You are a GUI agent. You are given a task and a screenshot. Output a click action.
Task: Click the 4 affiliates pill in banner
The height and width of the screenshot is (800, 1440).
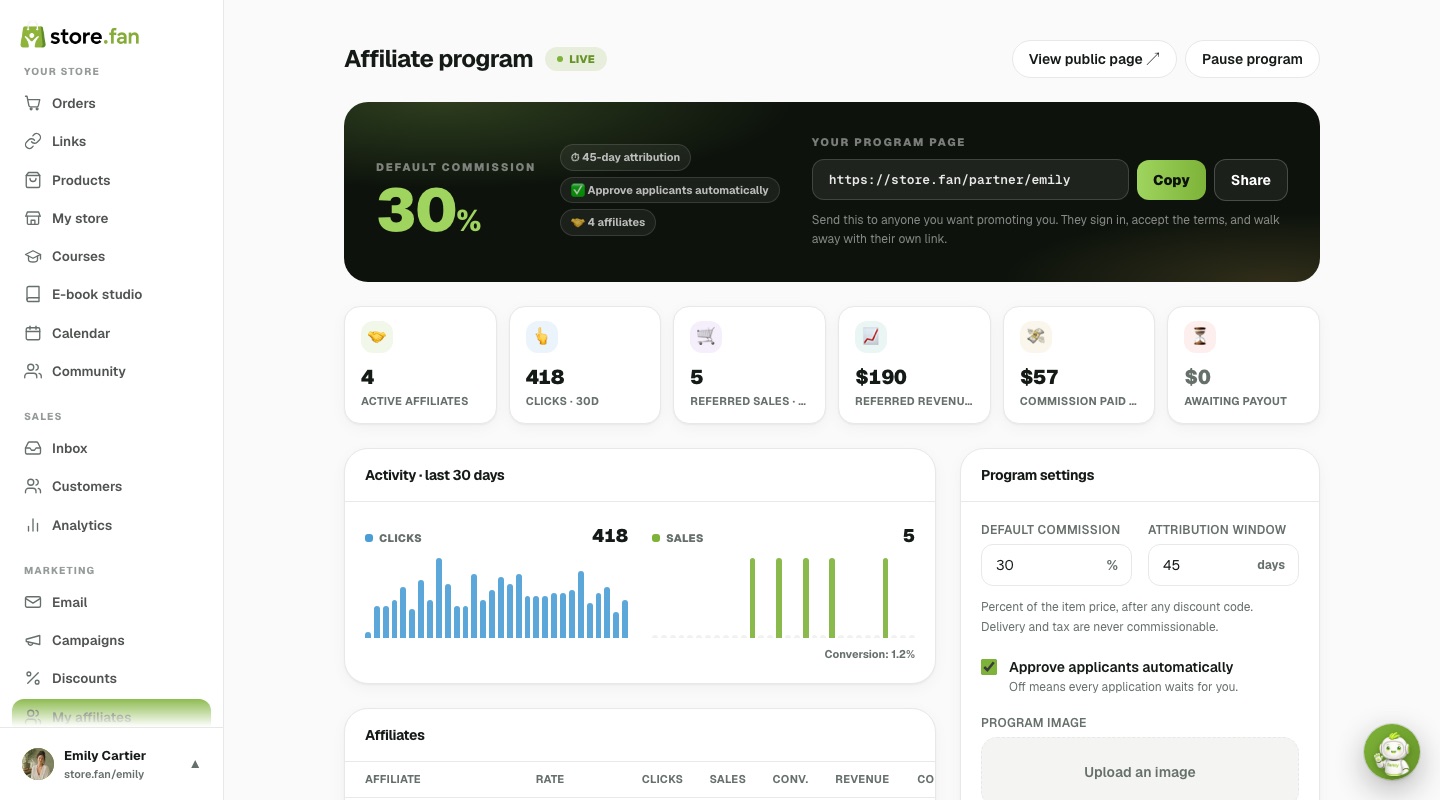point(608,222)
